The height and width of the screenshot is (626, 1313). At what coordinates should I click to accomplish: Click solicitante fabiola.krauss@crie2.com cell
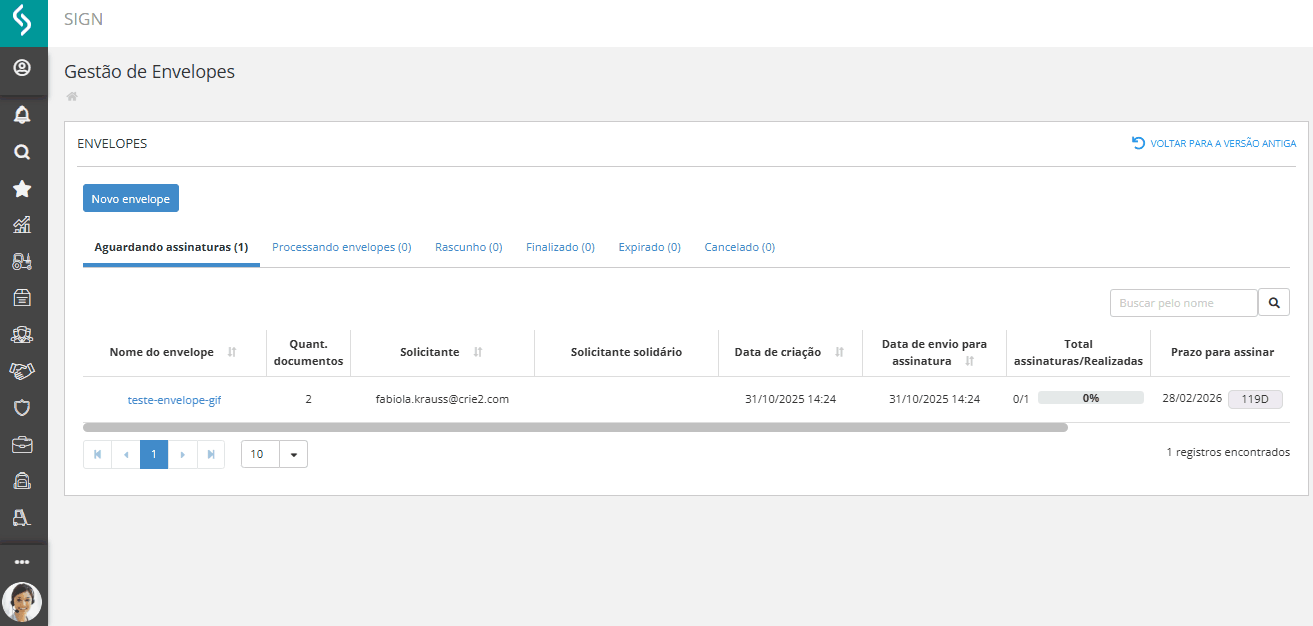(442, 399)
